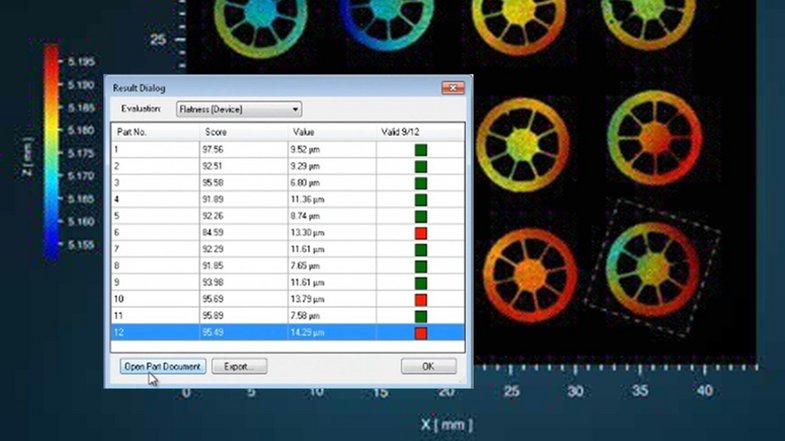Select part row 1 with score 97.56
The height and width of the screenshot is (441, 785).
(x=288, y=150)
